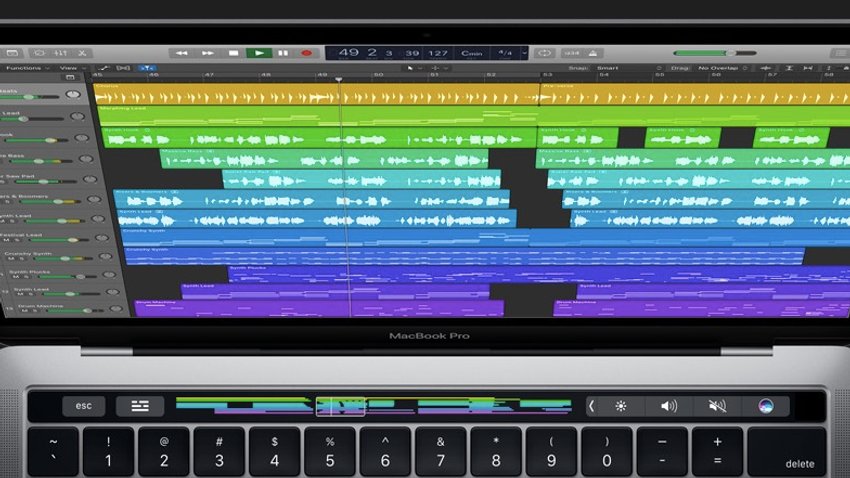This screenshot has width=850, height=478.
Task: Click the Rewind transport button
Action: tap(181, 53)
